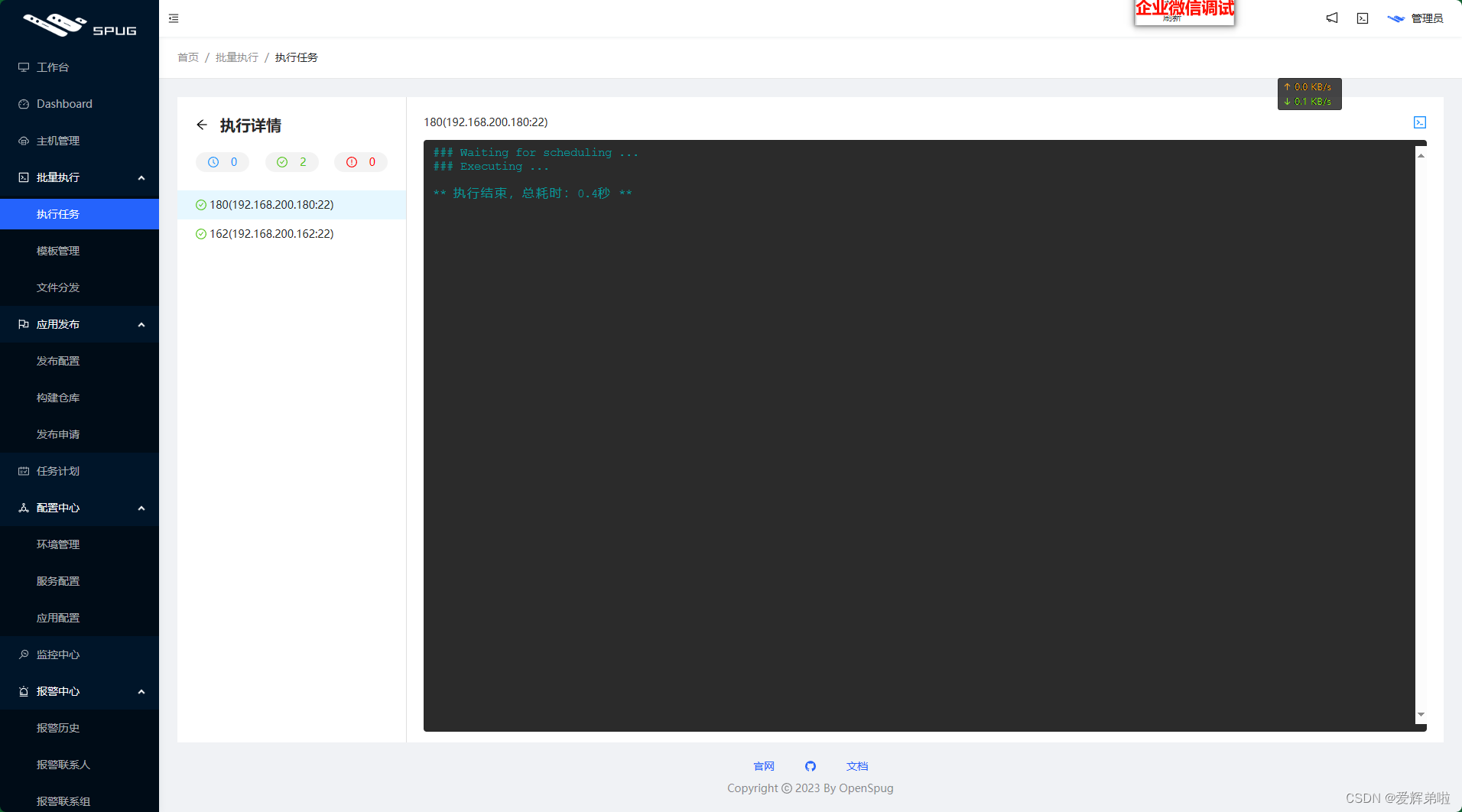Filter by successful status count 2
1462x812 pixels.
tap(291, 162)
